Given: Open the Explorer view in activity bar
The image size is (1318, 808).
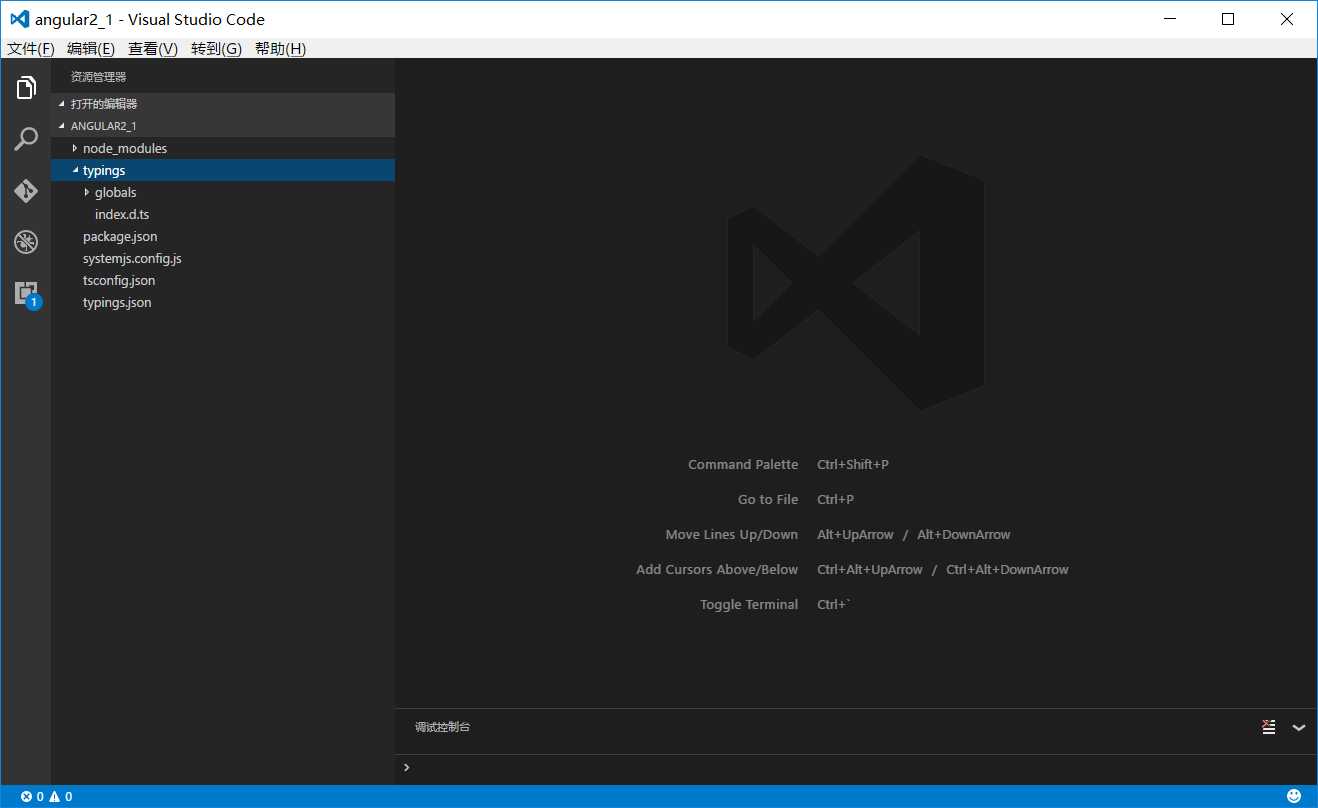Looking at the screenshot, I should (x=26, y=87).
